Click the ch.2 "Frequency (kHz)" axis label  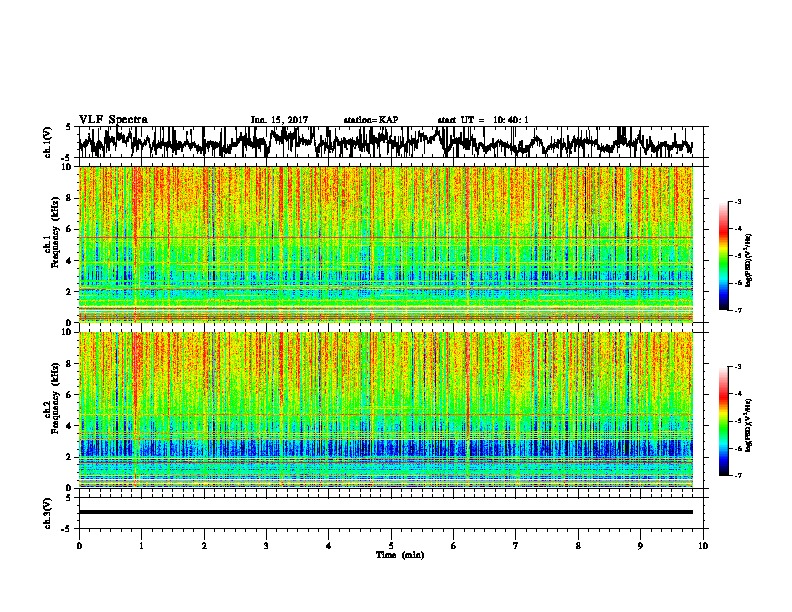(56, 398)
